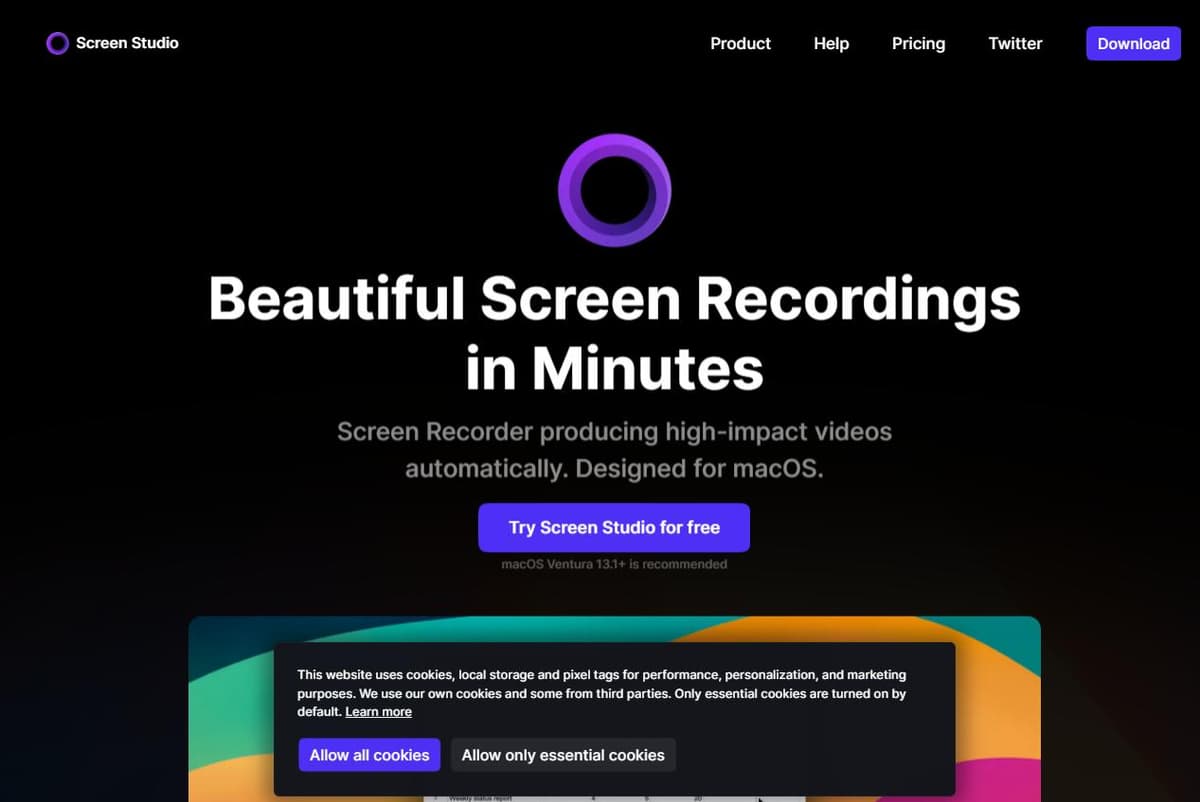Viewport: 1200px width, 802px height.
Task: Open the Twitter navigation link
Action: tap(1015, 43)
